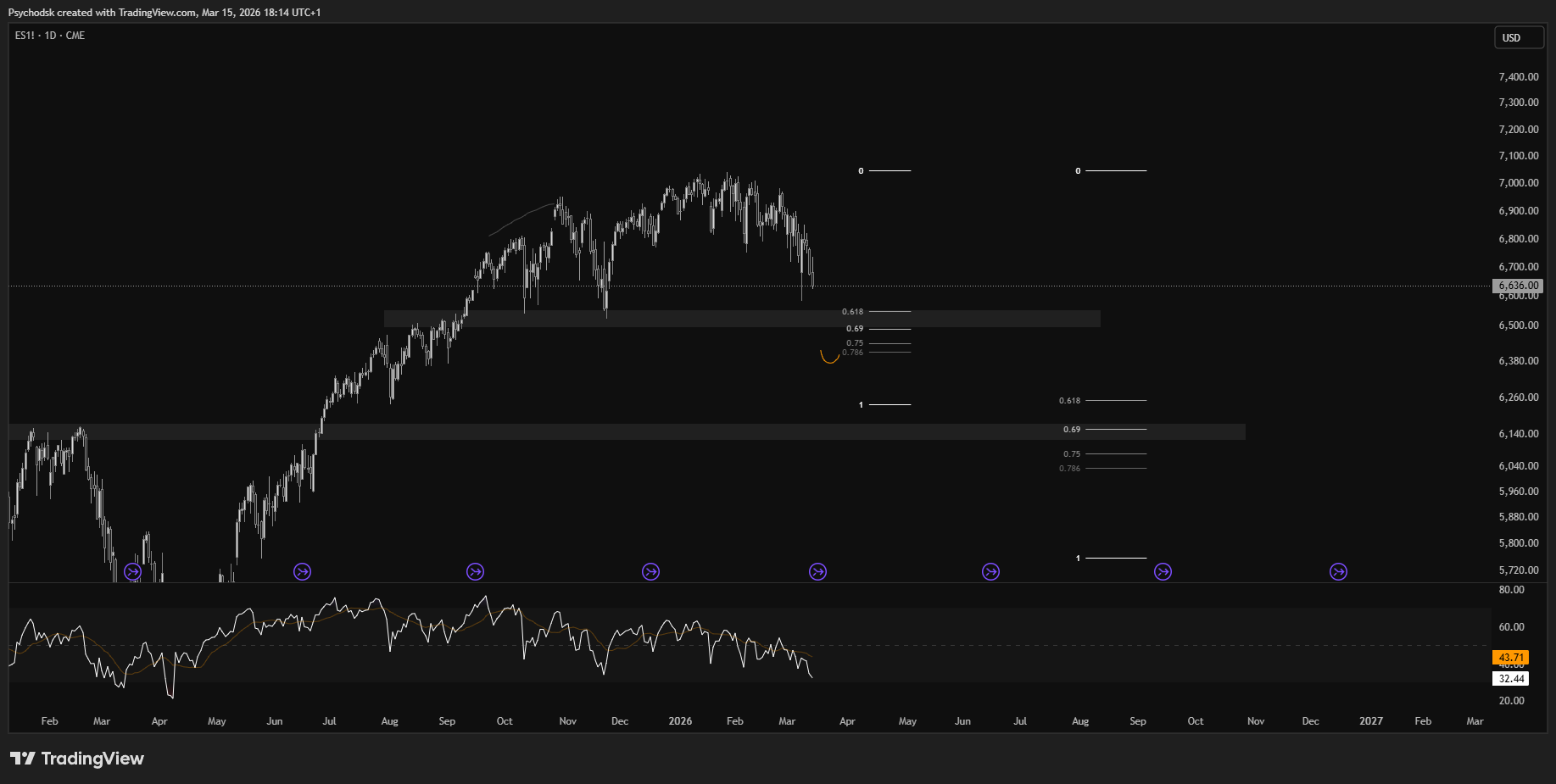Screen dimensions: 1556x784
Task: Click the white 32.44 RSI value label
Action: tap(1510, 679)
